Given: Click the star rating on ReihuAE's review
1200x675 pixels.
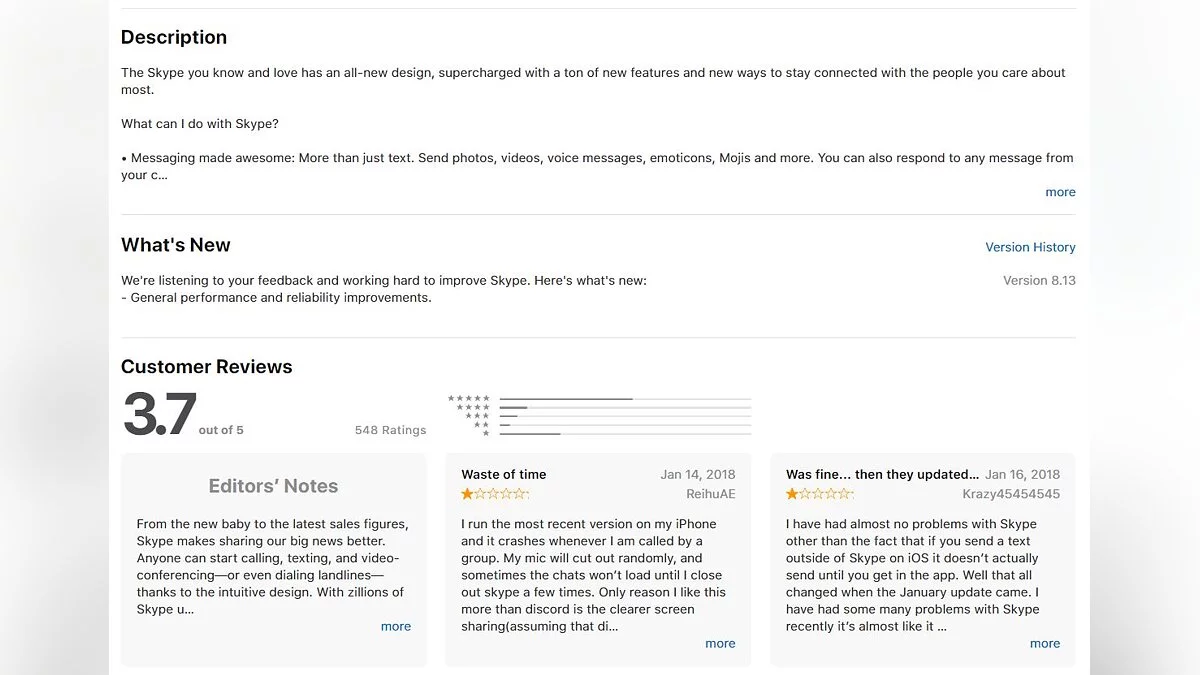Looking at the screenshot, I should tap(494, 494).
